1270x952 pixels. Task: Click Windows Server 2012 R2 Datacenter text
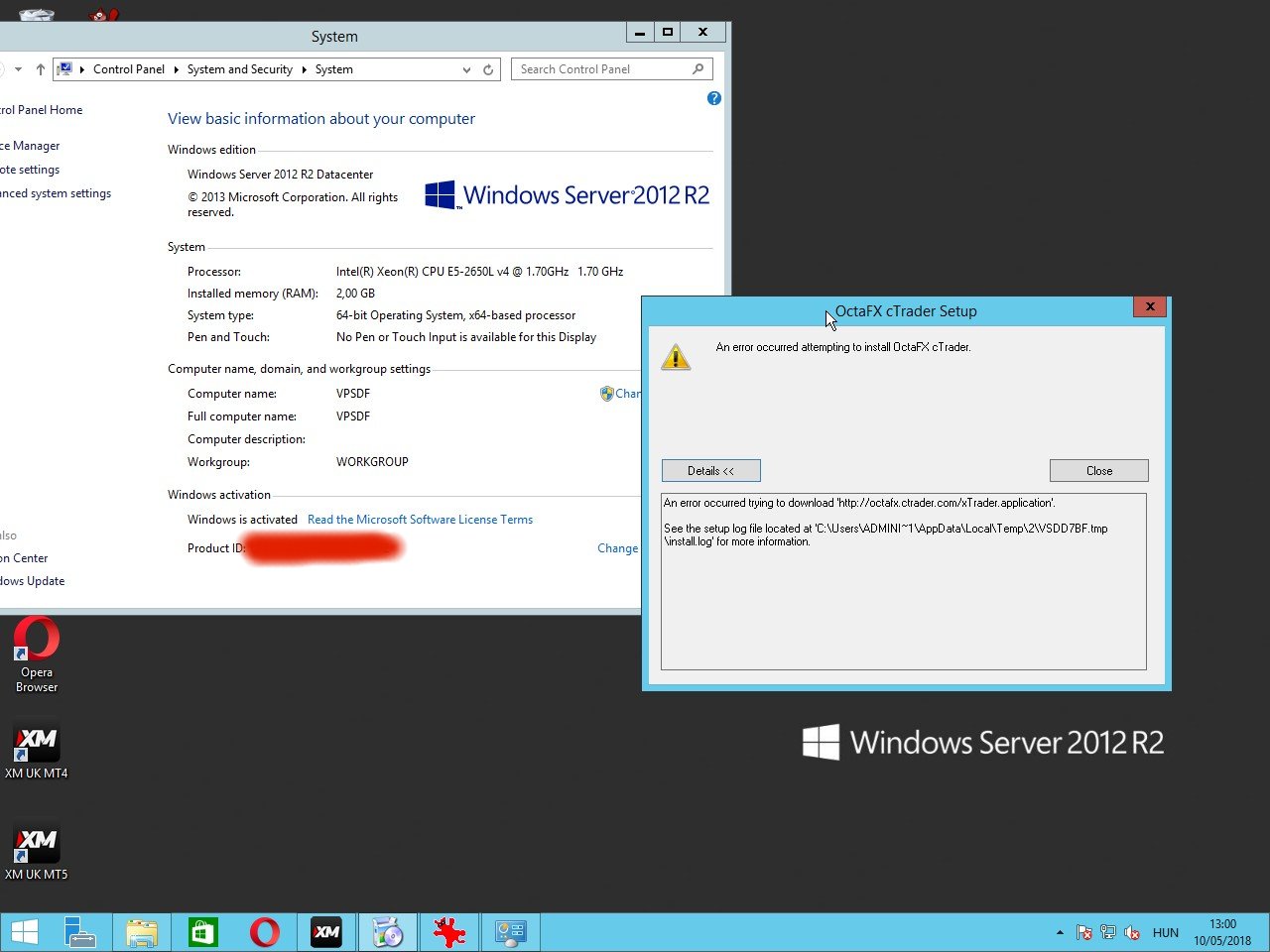click(281, 175)
